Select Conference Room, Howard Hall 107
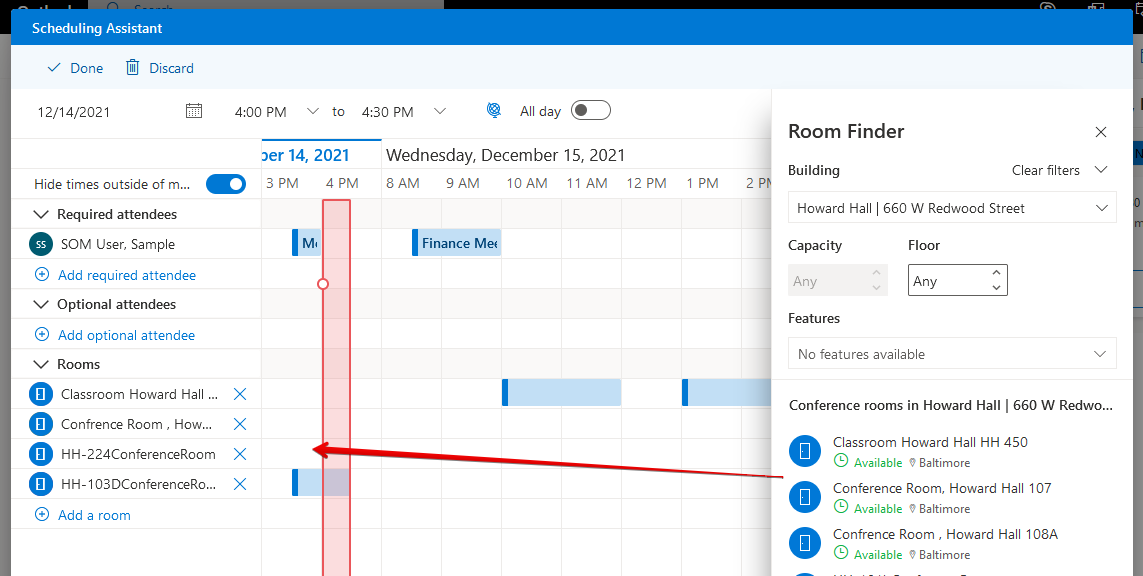The width and height of the screenshot is (1143, 576). tap(941, 488)
